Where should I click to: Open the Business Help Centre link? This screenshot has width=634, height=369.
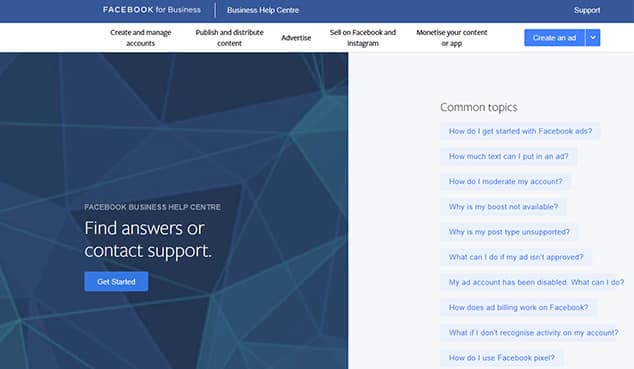pos(263,10)
